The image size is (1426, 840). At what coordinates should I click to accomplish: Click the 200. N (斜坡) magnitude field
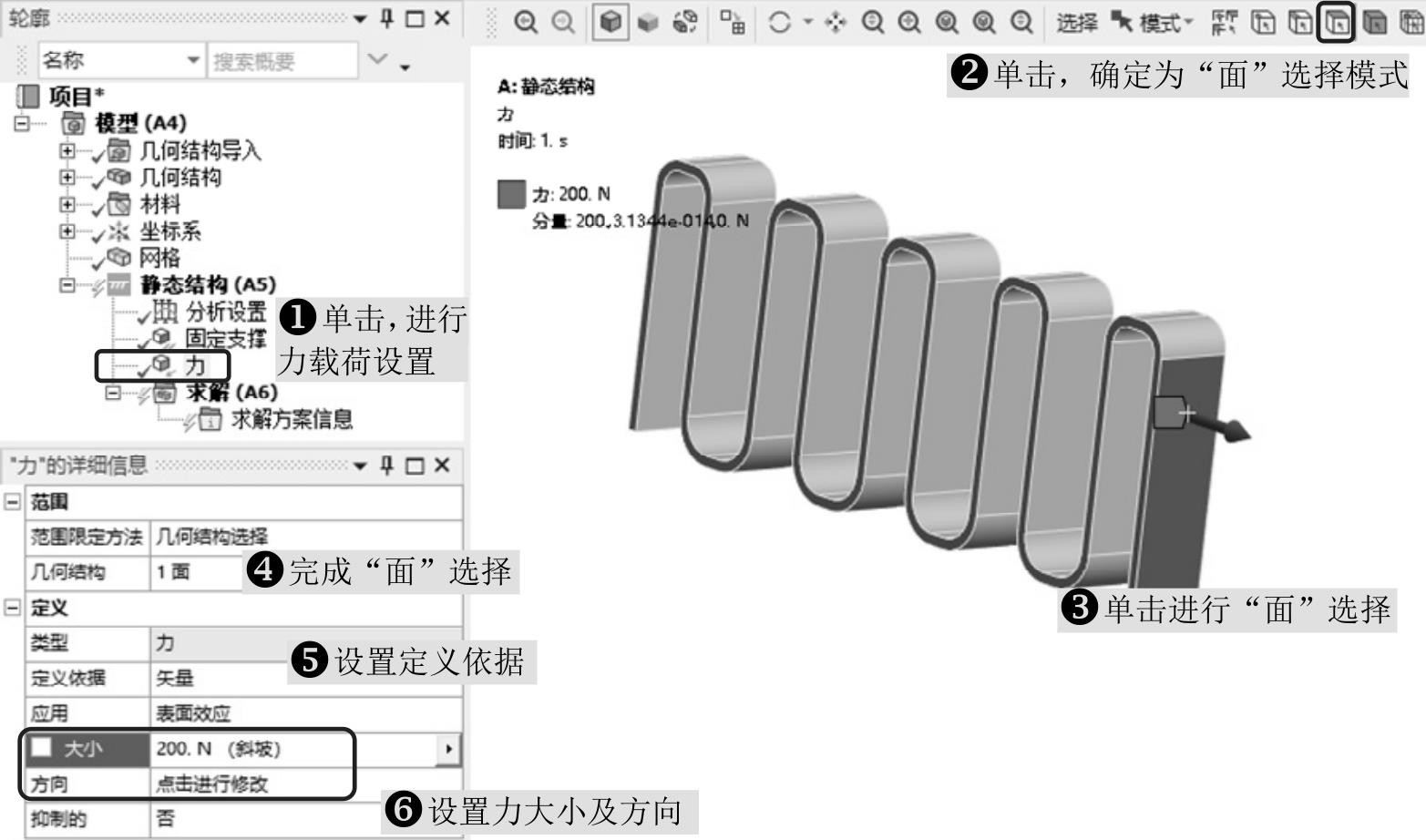click(293, 749)
